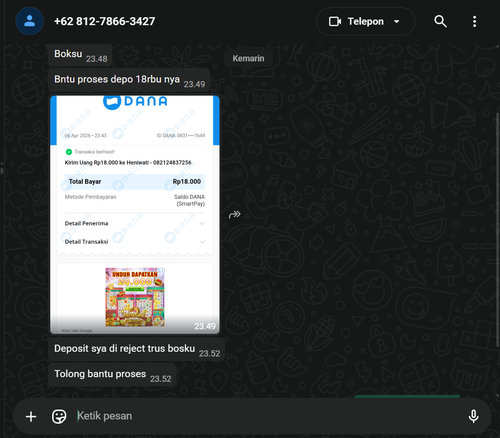The width and height of the screenshot is (500, 438).
Task: Start voice message with microphone icon
Action: click(x=473, y=416)
